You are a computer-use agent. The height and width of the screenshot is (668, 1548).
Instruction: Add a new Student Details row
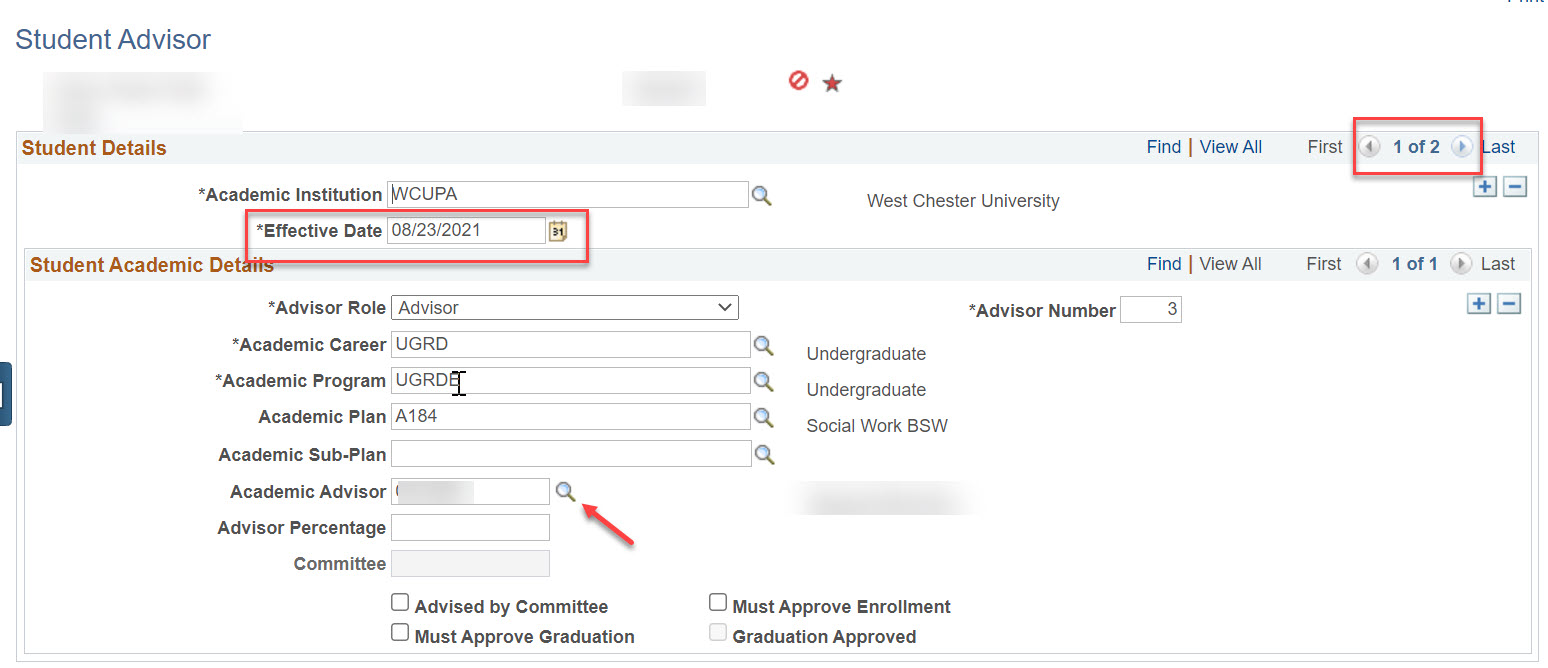tap(1485, 187)
